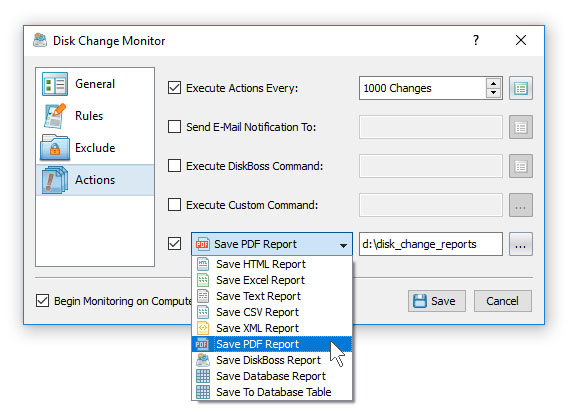Click the Actions exclamation pages icon
The height and width of the screenshot is (414, 571).
(x=55, y=180)
